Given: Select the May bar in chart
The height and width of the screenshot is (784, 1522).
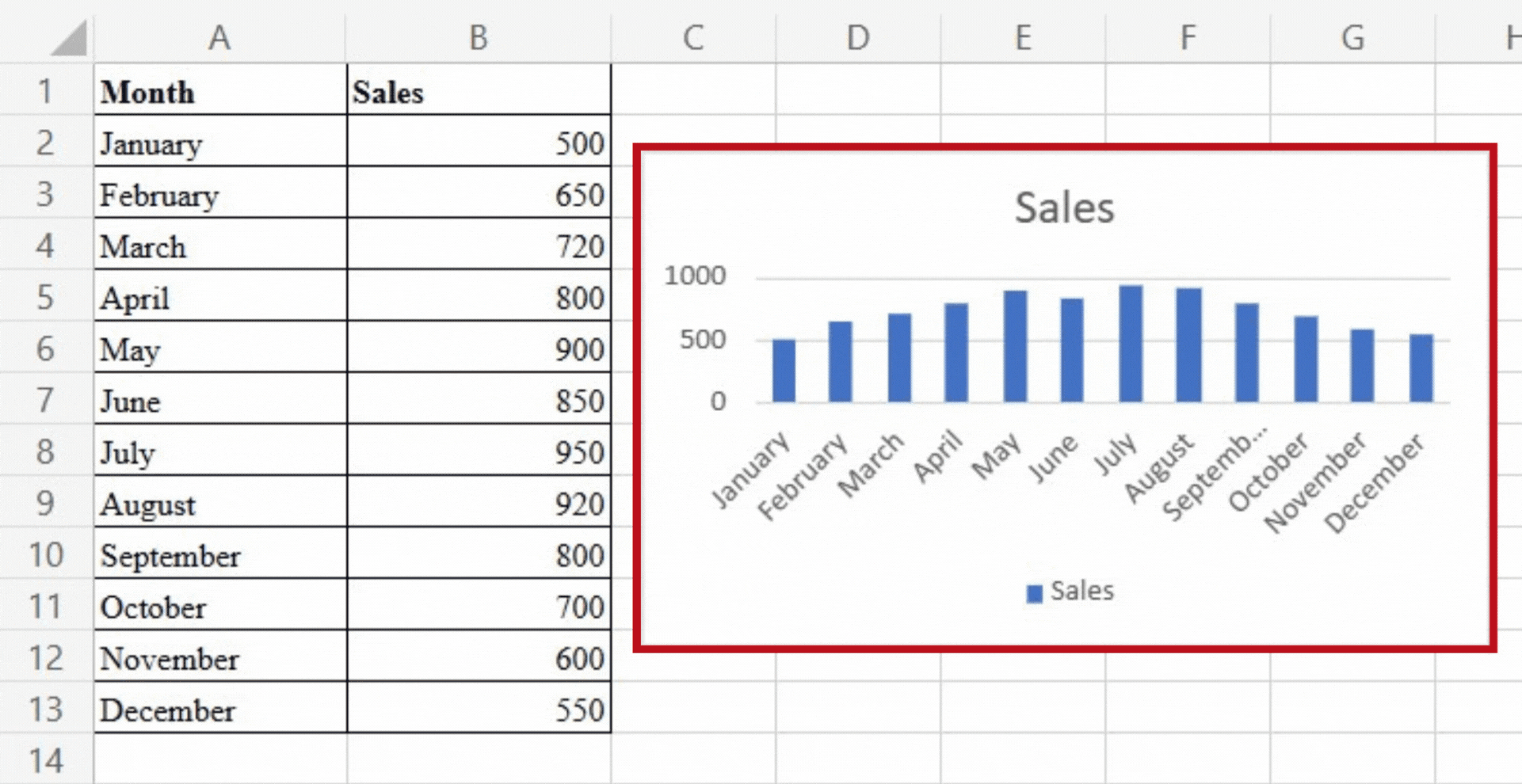Looking at the screenshot, I should [x=1015, y=346].
